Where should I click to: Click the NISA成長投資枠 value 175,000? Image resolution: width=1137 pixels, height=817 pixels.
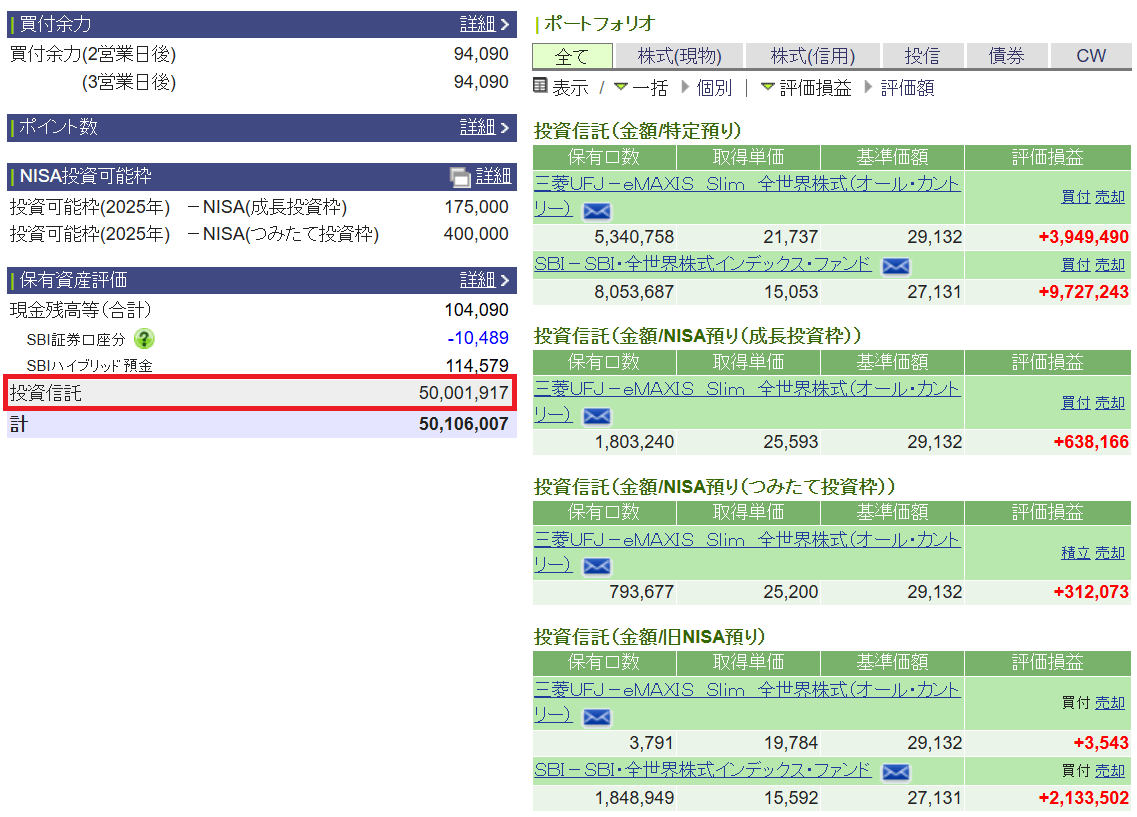476,207
